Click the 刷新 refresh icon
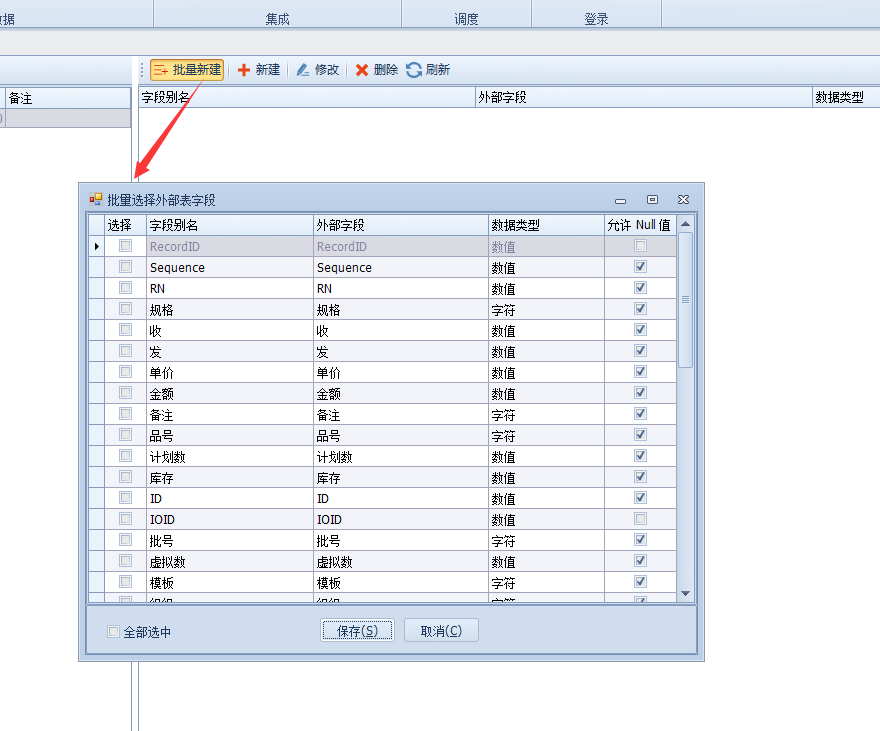The image size is (880, 731). (x=414, y=70)
